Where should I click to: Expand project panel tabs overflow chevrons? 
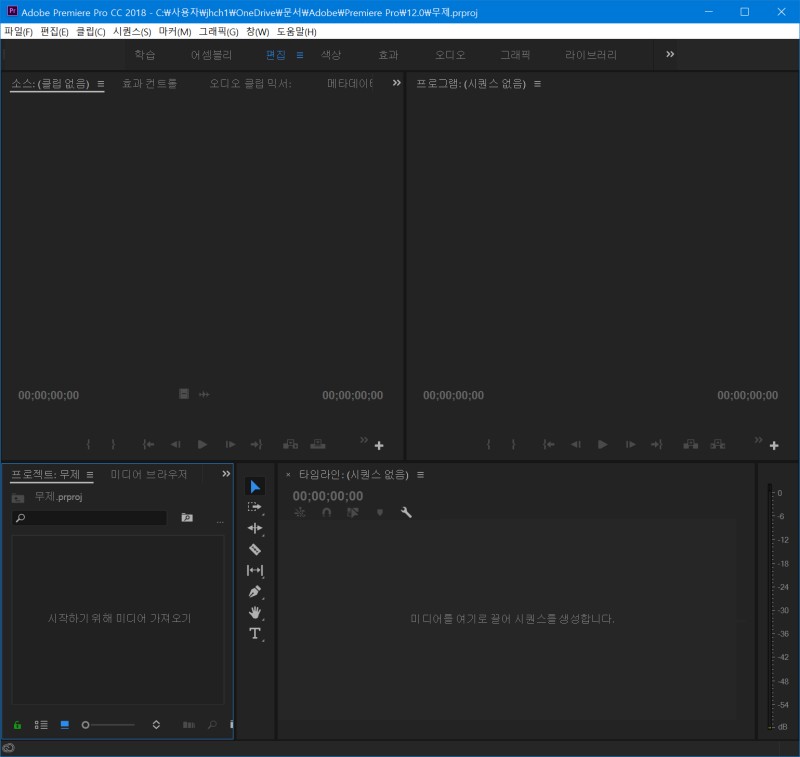pos(226,474)
